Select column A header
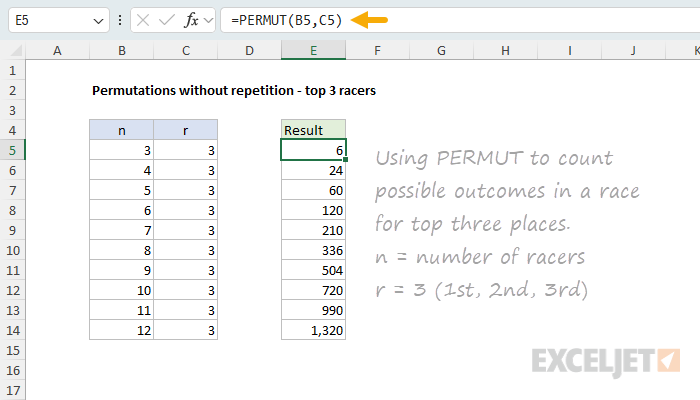 [57, 50]
